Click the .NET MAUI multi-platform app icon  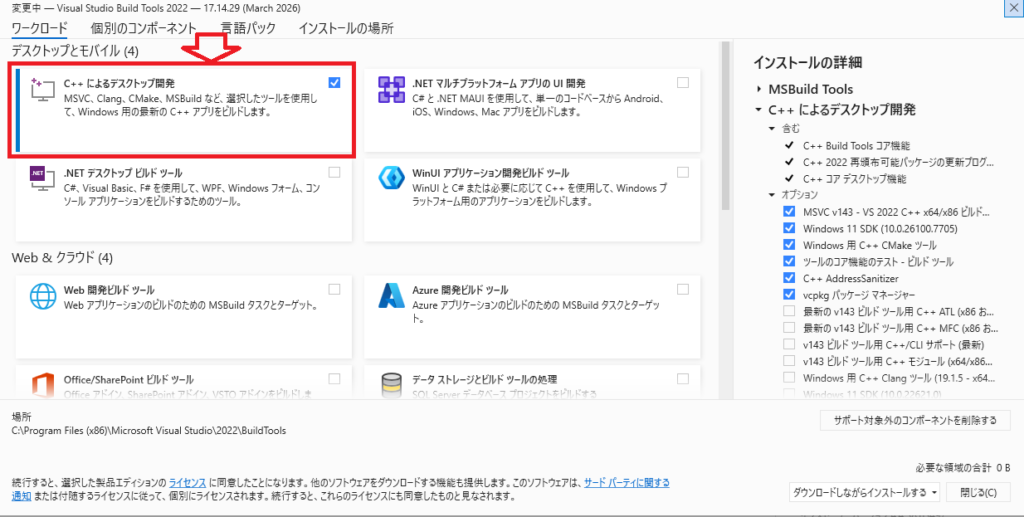[389, 90]
